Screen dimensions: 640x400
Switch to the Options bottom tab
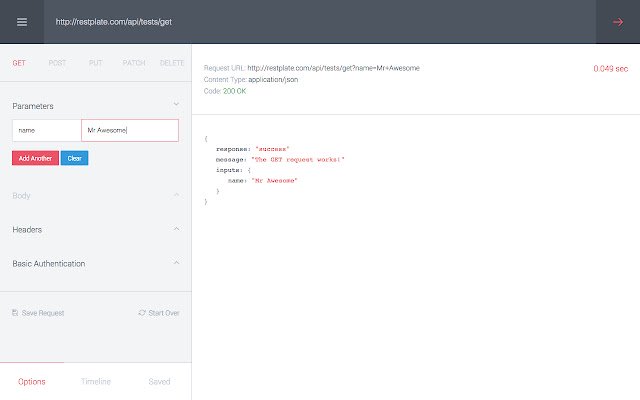coord(32,382)
